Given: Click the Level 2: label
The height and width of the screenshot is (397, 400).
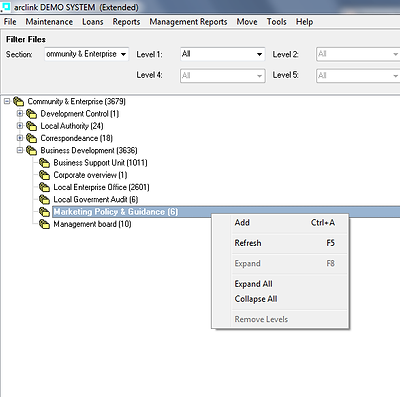Looking at the screenshot, I should click(285, 54).
